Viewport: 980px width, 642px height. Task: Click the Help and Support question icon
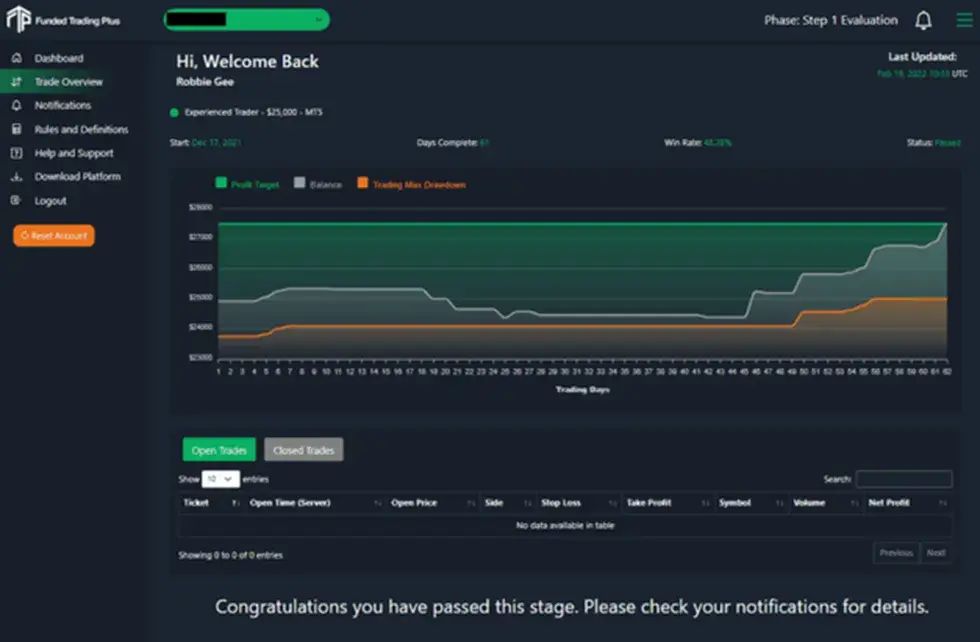coord(17,153)
